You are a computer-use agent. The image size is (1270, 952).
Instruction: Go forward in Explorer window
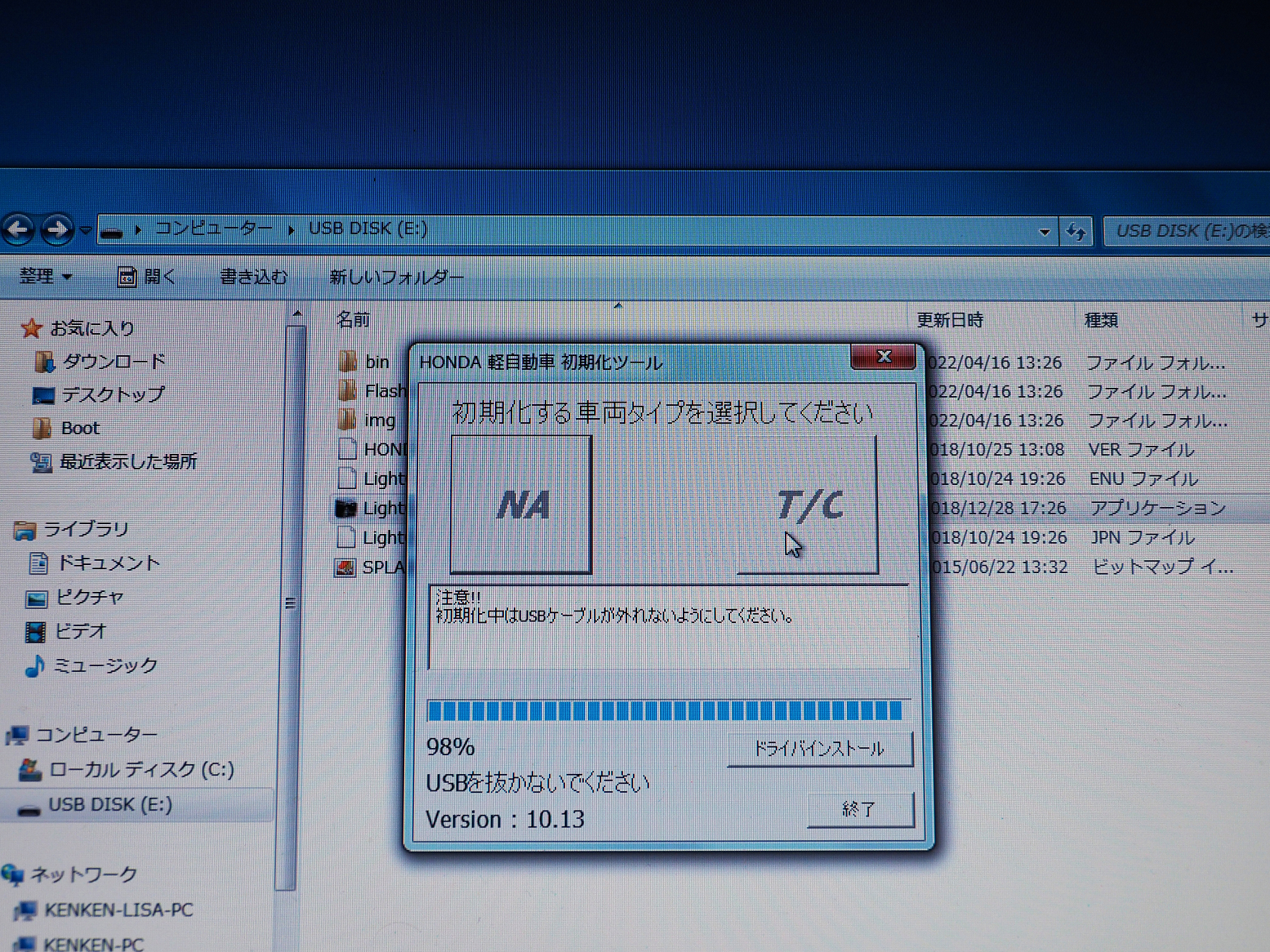[x=56, y=229]
